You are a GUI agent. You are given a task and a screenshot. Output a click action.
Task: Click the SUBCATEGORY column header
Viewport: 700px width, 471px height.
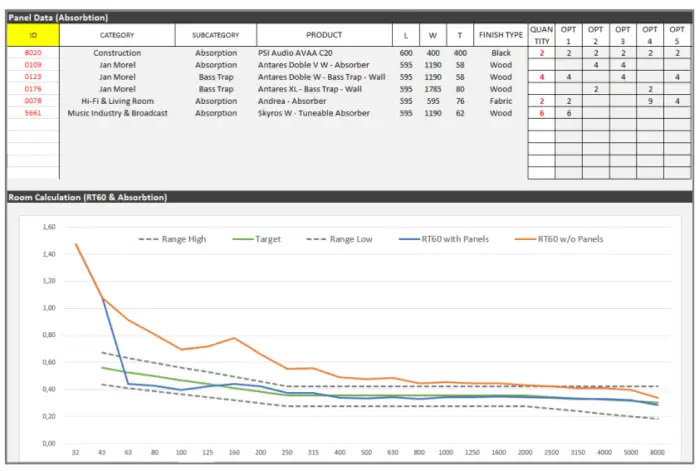coord(216,35)
